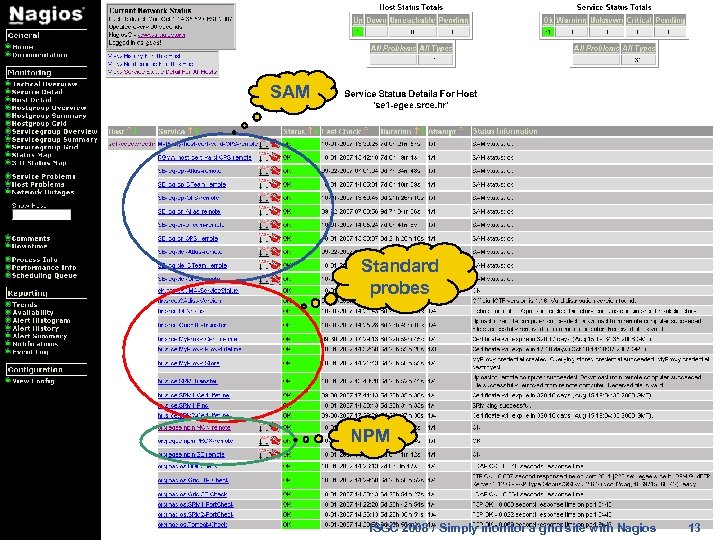Open View Config under Configuration
Screen dimensions: 720x540
[x=33, y=381]
